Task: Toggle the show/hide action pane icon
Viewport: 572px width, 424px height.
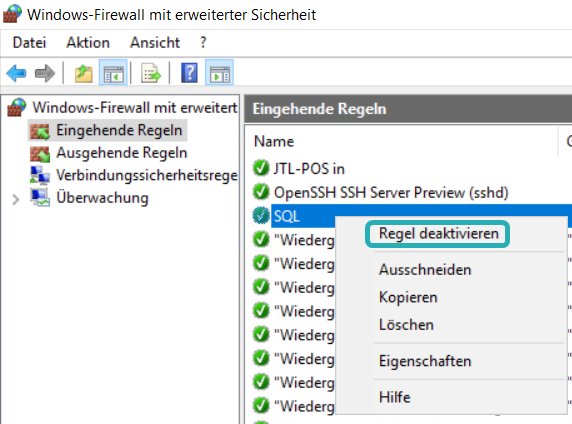Action: tap(219, 73)
